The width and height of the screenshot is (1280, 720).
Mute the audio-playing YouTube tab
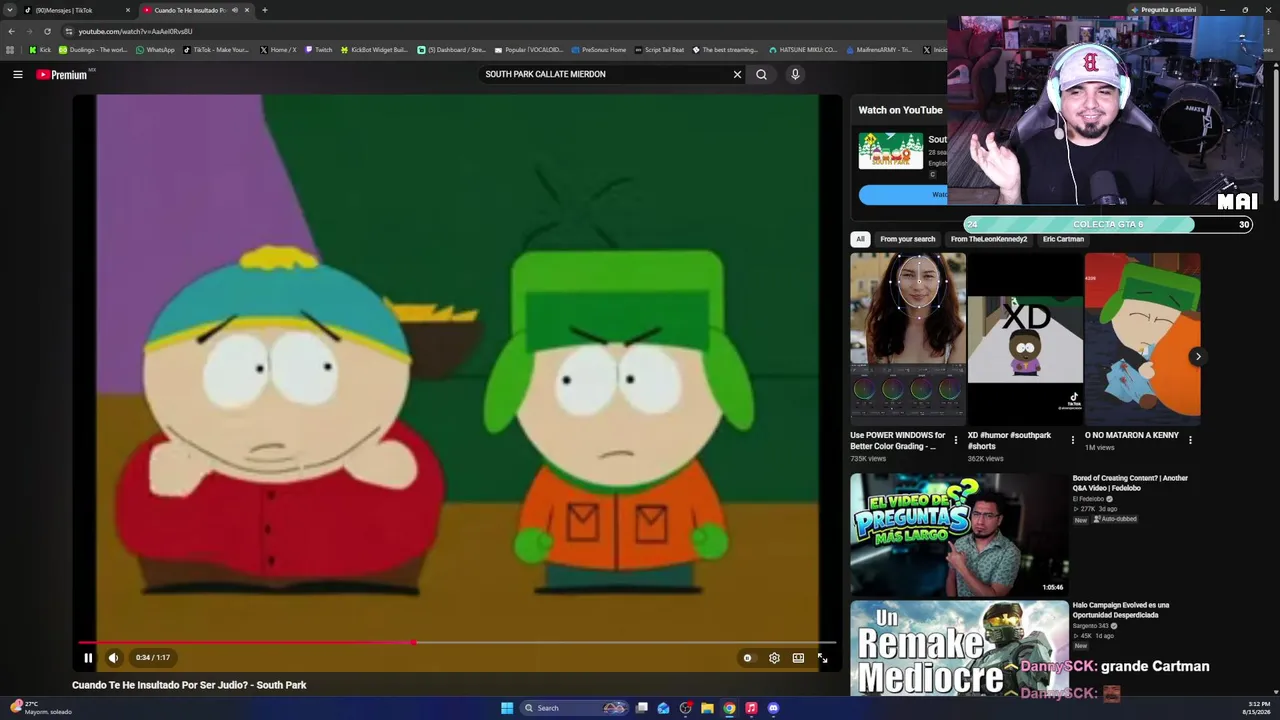coord(235,10)
